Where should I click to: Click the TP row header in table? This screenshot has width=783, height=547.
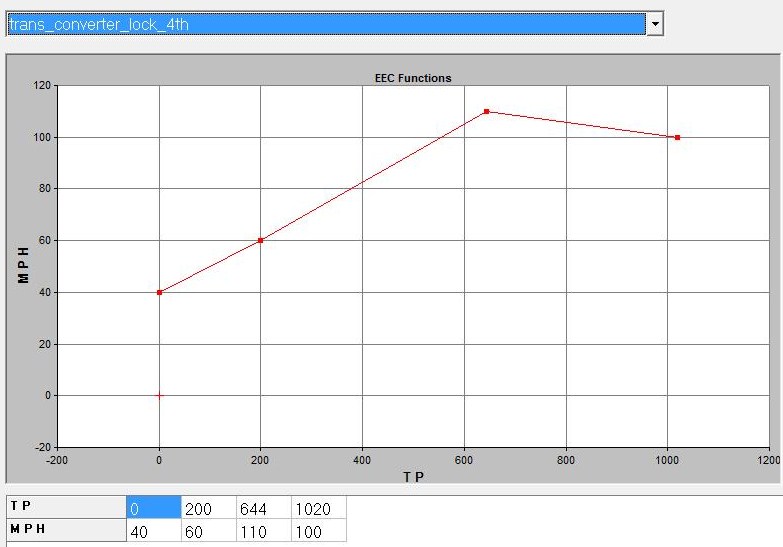pyautogui.click(x=66, y=507)
